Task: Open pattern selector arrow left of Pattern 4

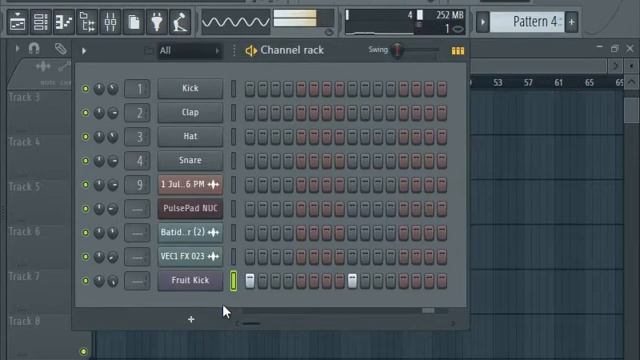Action: (x=482, y=22)
